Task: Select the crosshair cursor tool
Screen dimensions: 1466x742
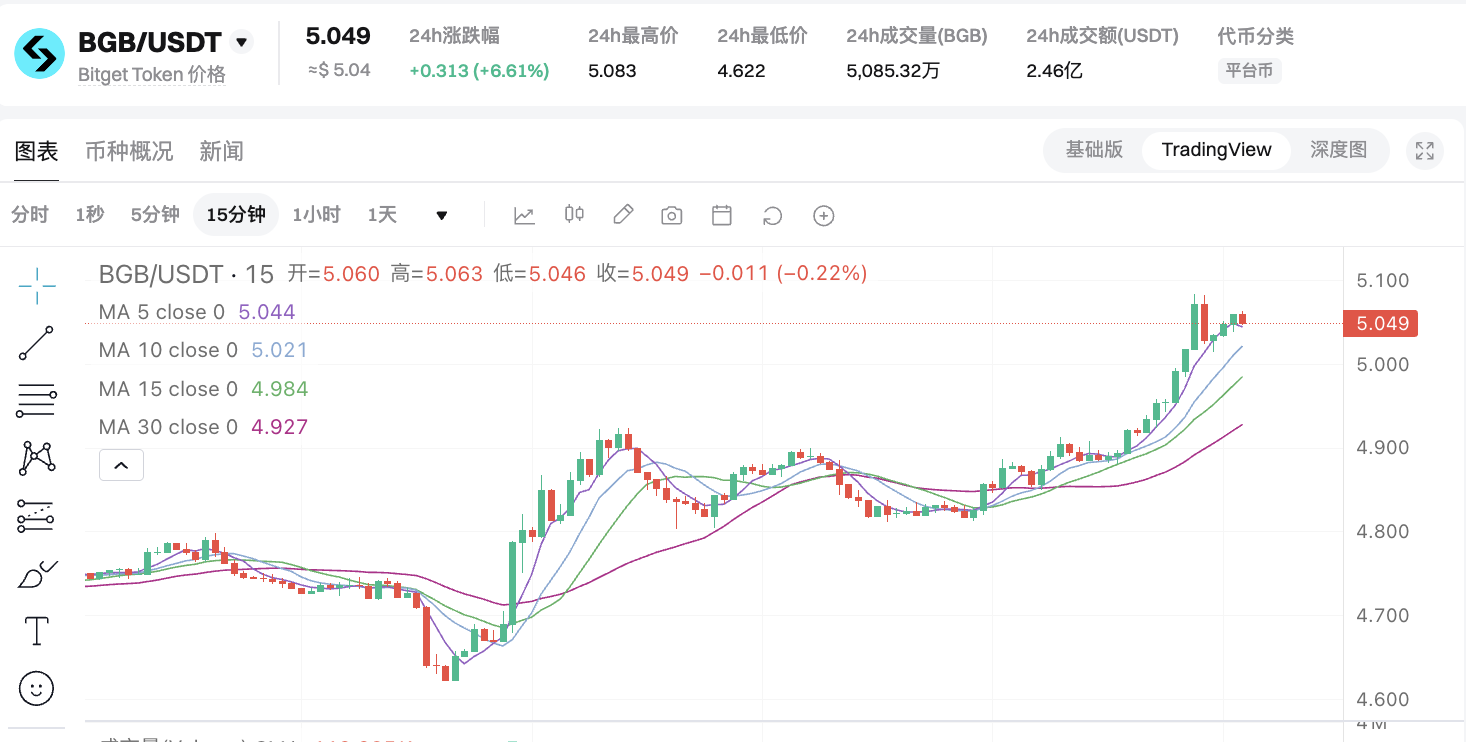Action: click(x=37, y=286)
